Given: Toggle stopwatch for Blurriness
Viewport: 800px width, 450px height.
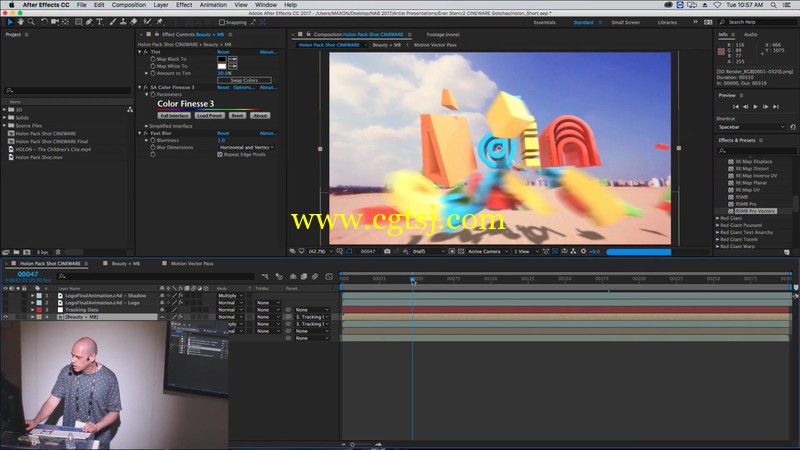Looking at the screenshot, I should [153, 140].
